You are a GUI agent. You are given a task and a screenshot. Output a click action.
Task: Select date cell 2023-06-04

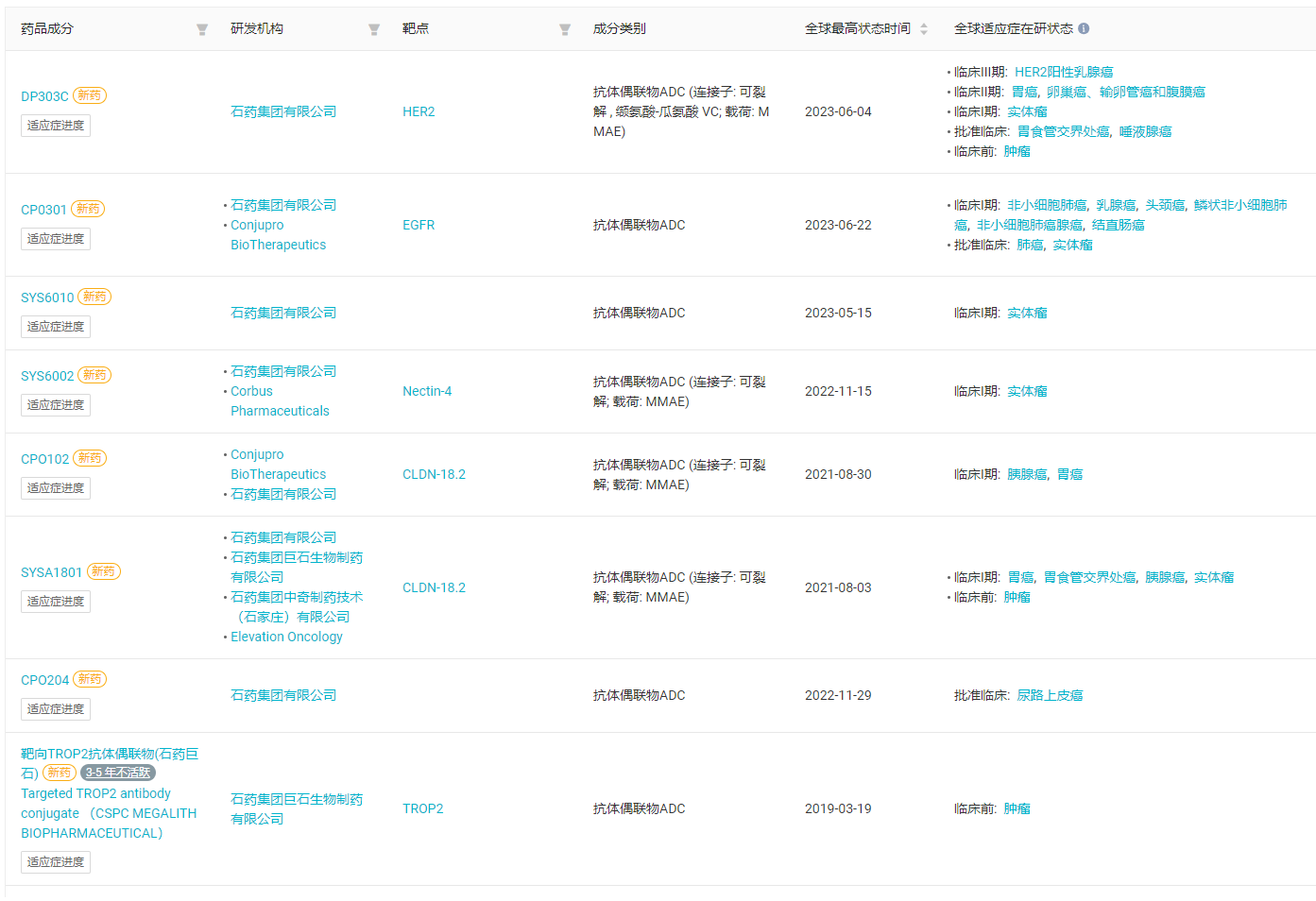coord(838,111)
